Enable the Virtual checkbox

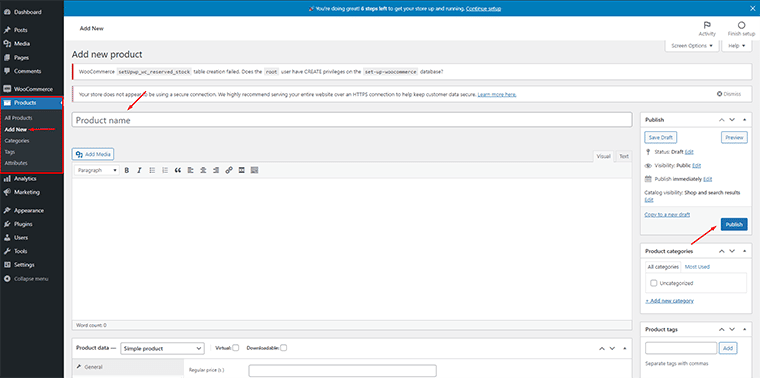pos(236,347)
